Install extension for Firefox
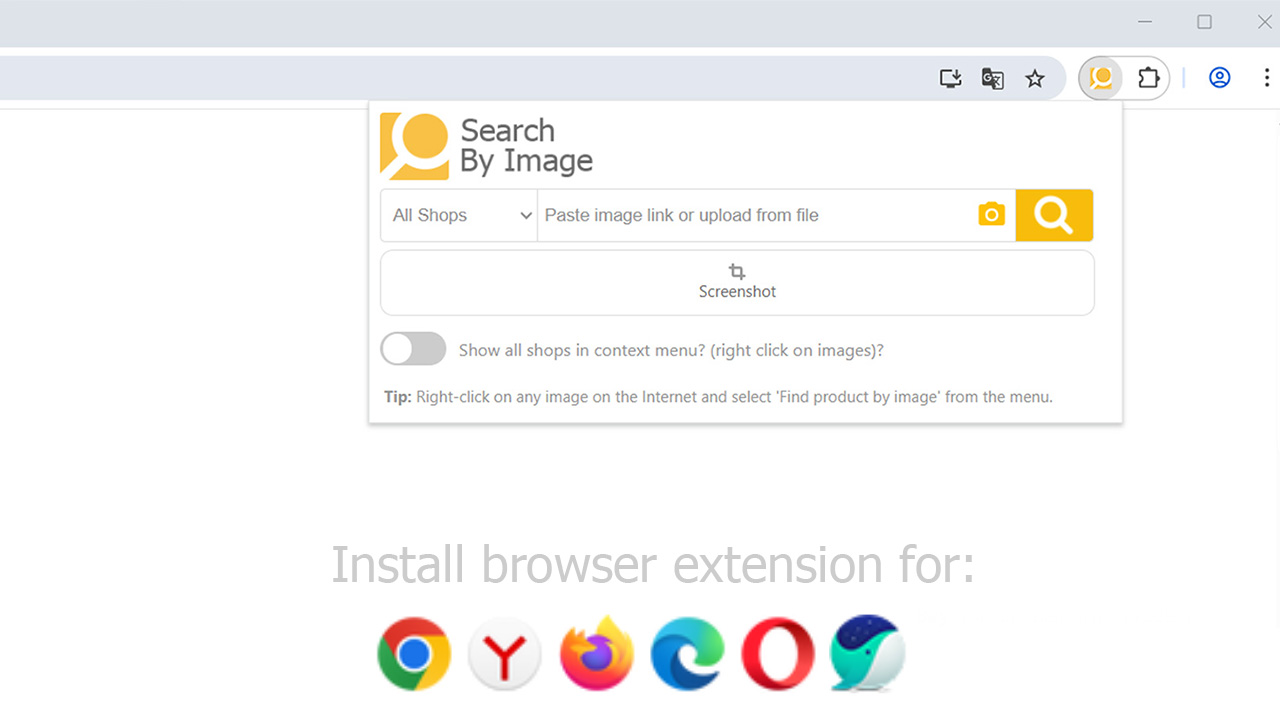 click(597, 654)
